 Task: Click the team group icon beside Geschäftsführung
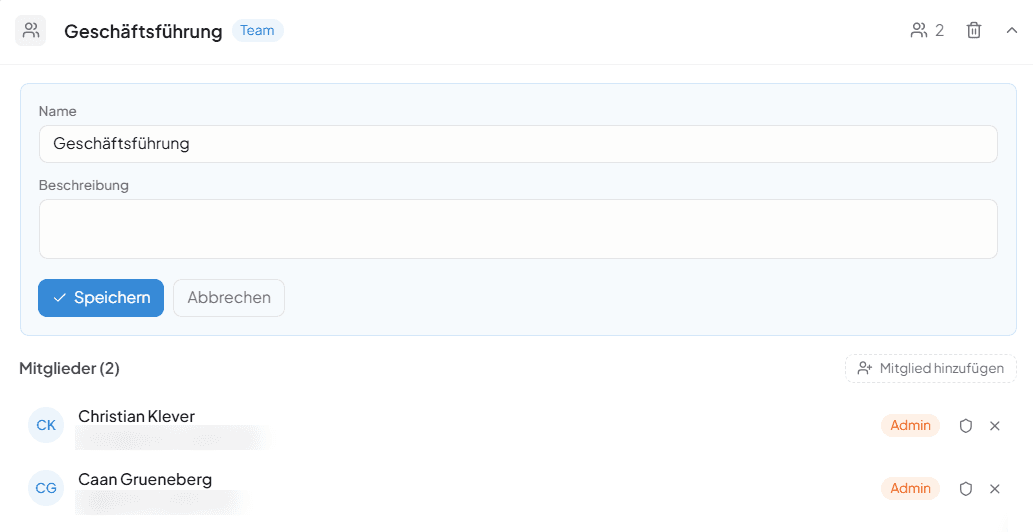coord(31,30)
